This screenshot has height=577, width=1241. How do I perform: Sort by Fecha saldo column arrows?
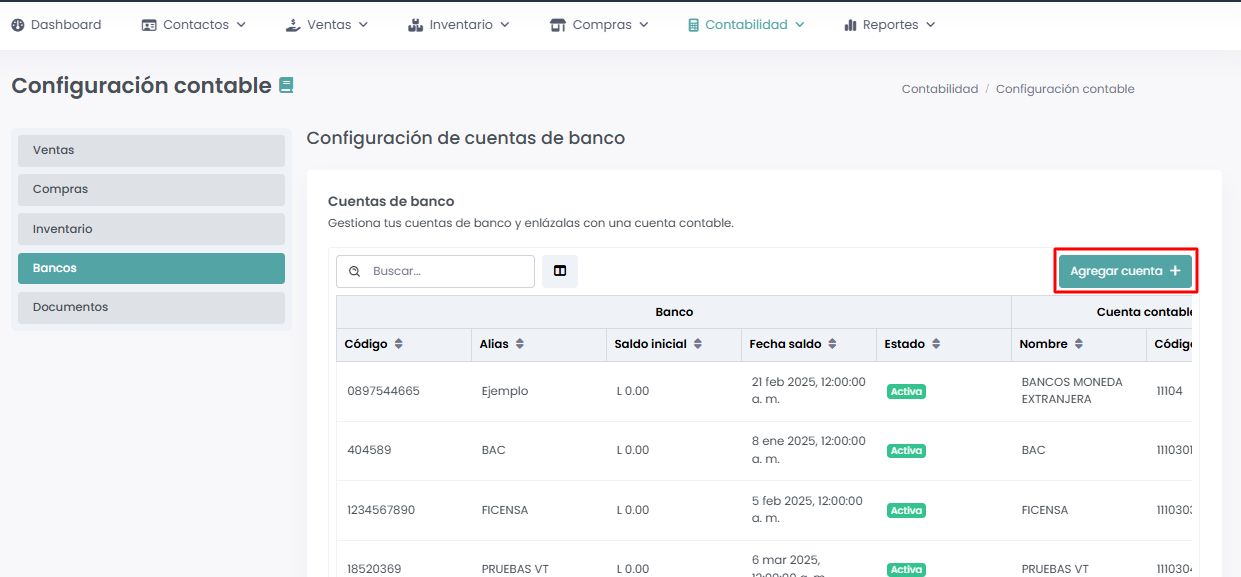(x=832, y=344)
